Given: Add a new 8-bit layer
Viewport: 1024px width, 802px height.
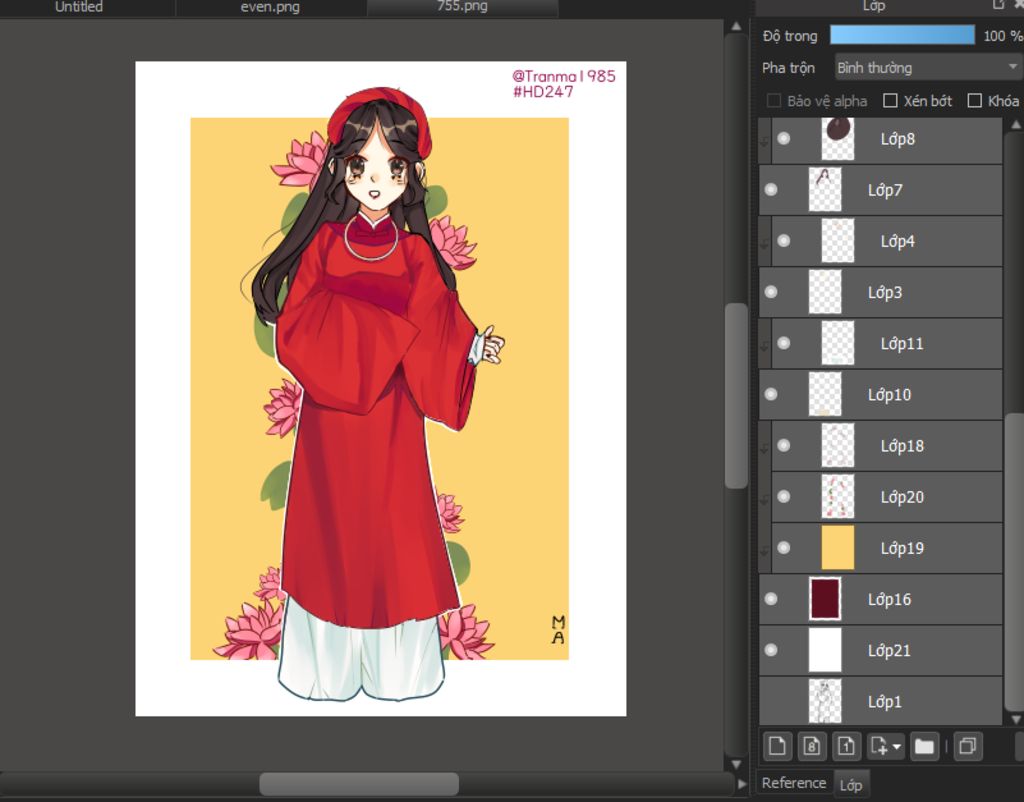Looking at the screenshot, I should coord(812,746).
